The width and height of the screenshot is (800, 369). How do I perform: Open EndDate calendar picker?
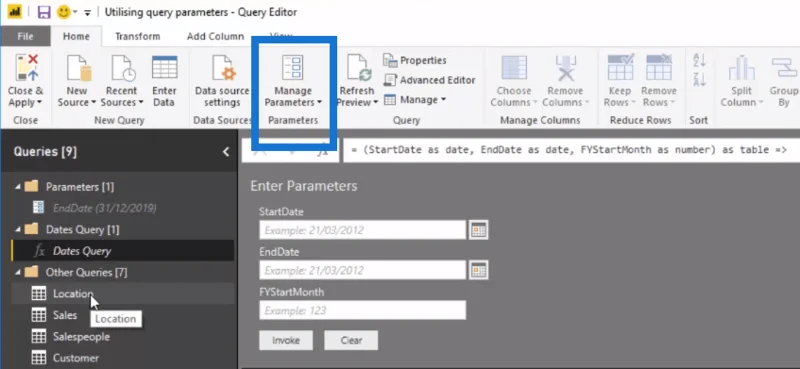(x=479, y=270)
